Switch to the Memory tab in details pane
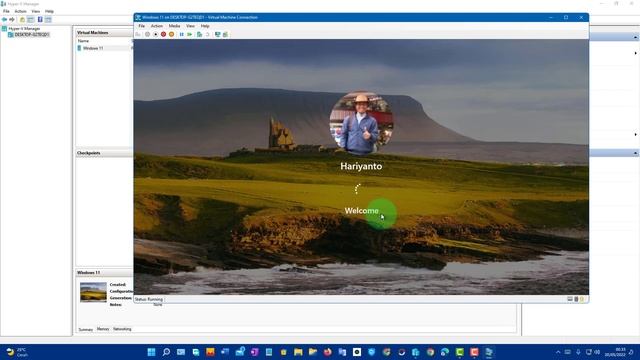Viewport: 640px width, 360px height. (103, 329)
